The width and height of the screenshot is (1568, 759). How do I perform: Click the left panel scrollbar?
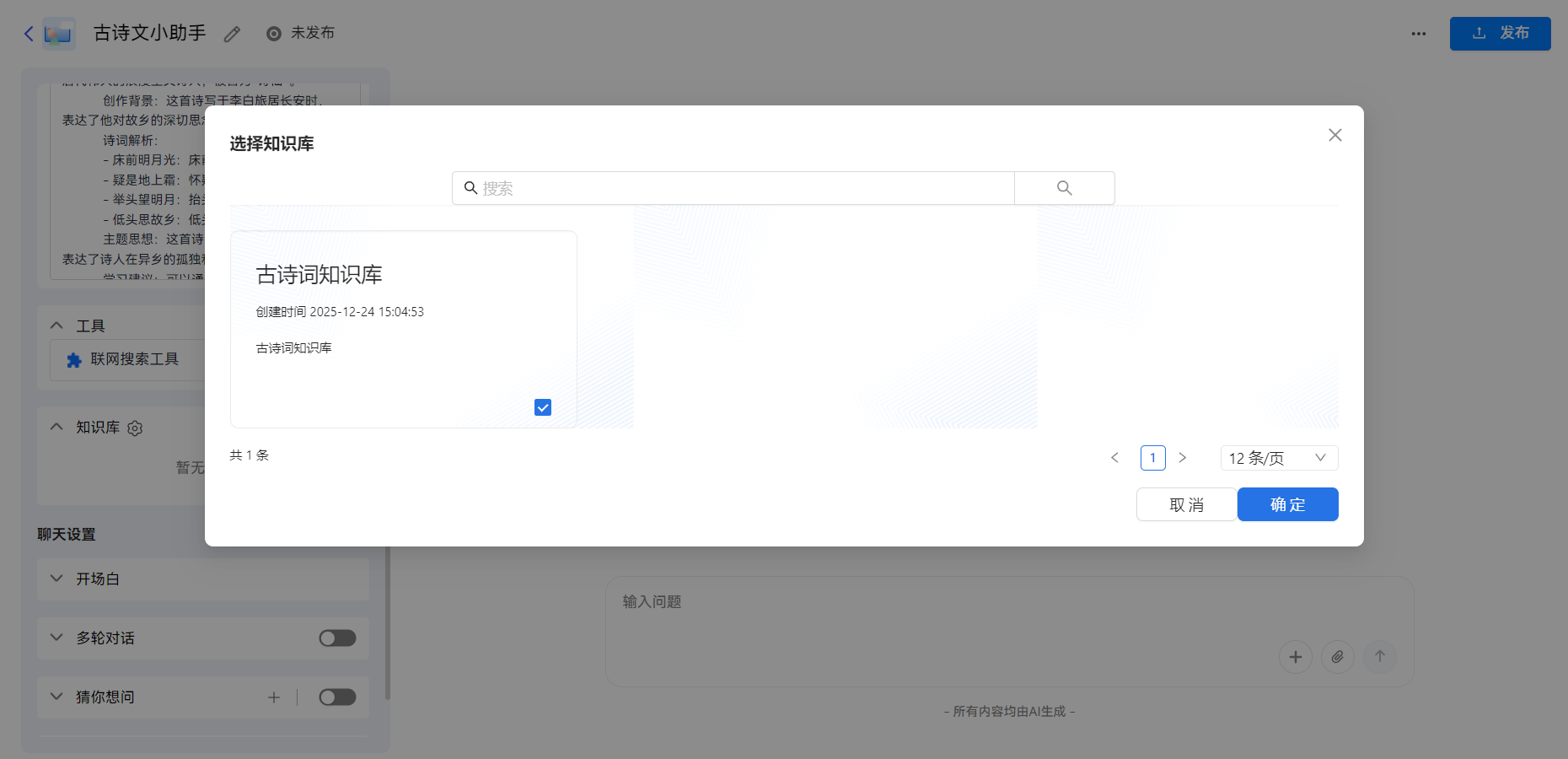388,623
